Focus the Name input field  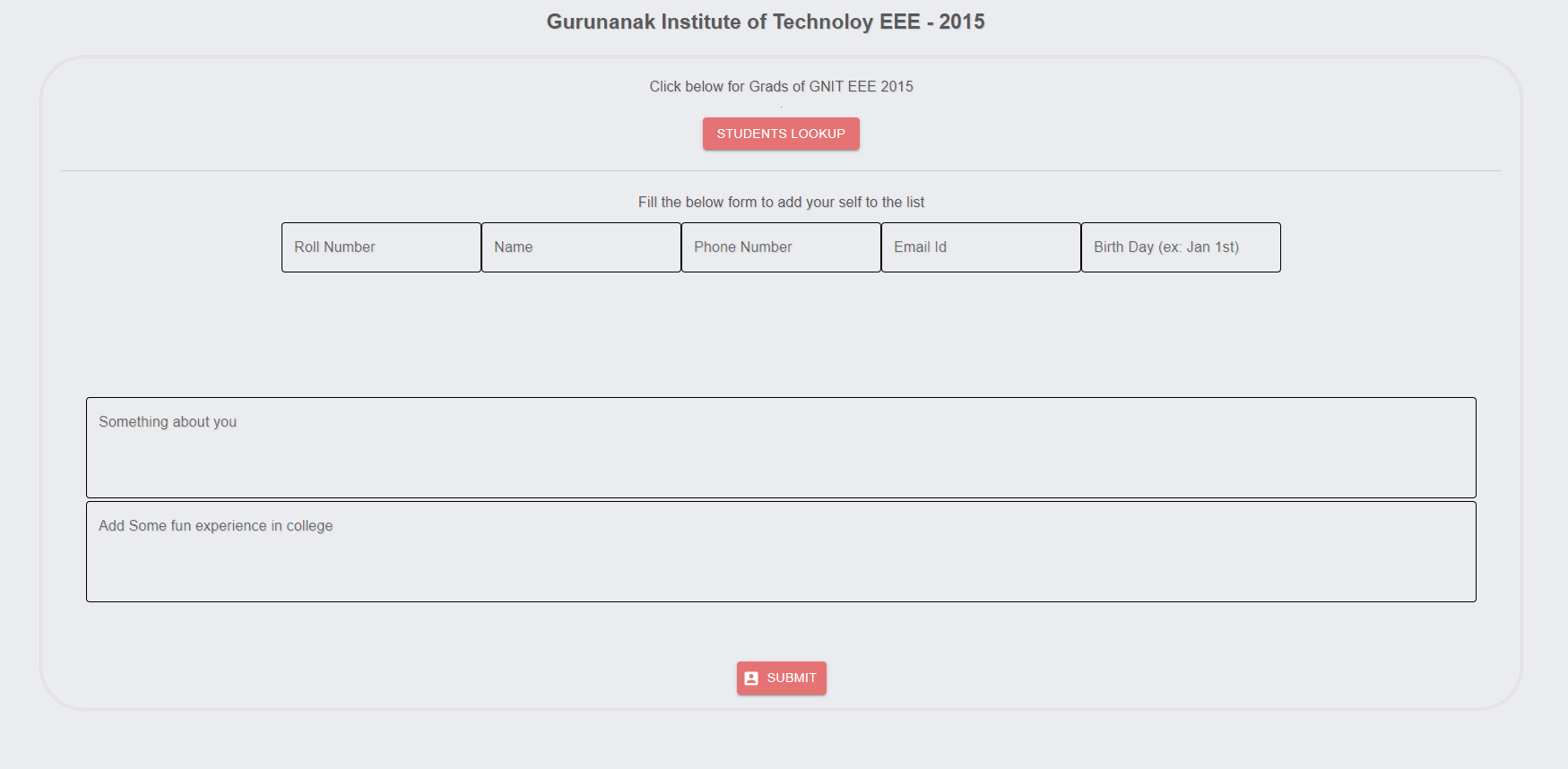(x=581, y=247)
